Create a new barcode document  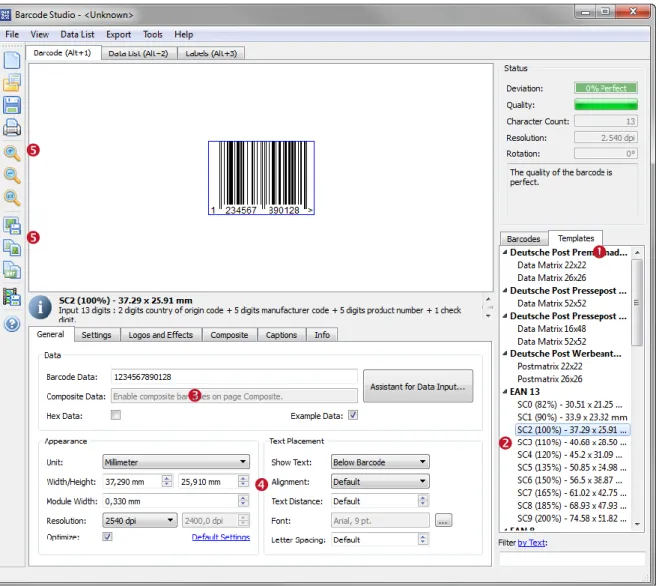[12, 60]
